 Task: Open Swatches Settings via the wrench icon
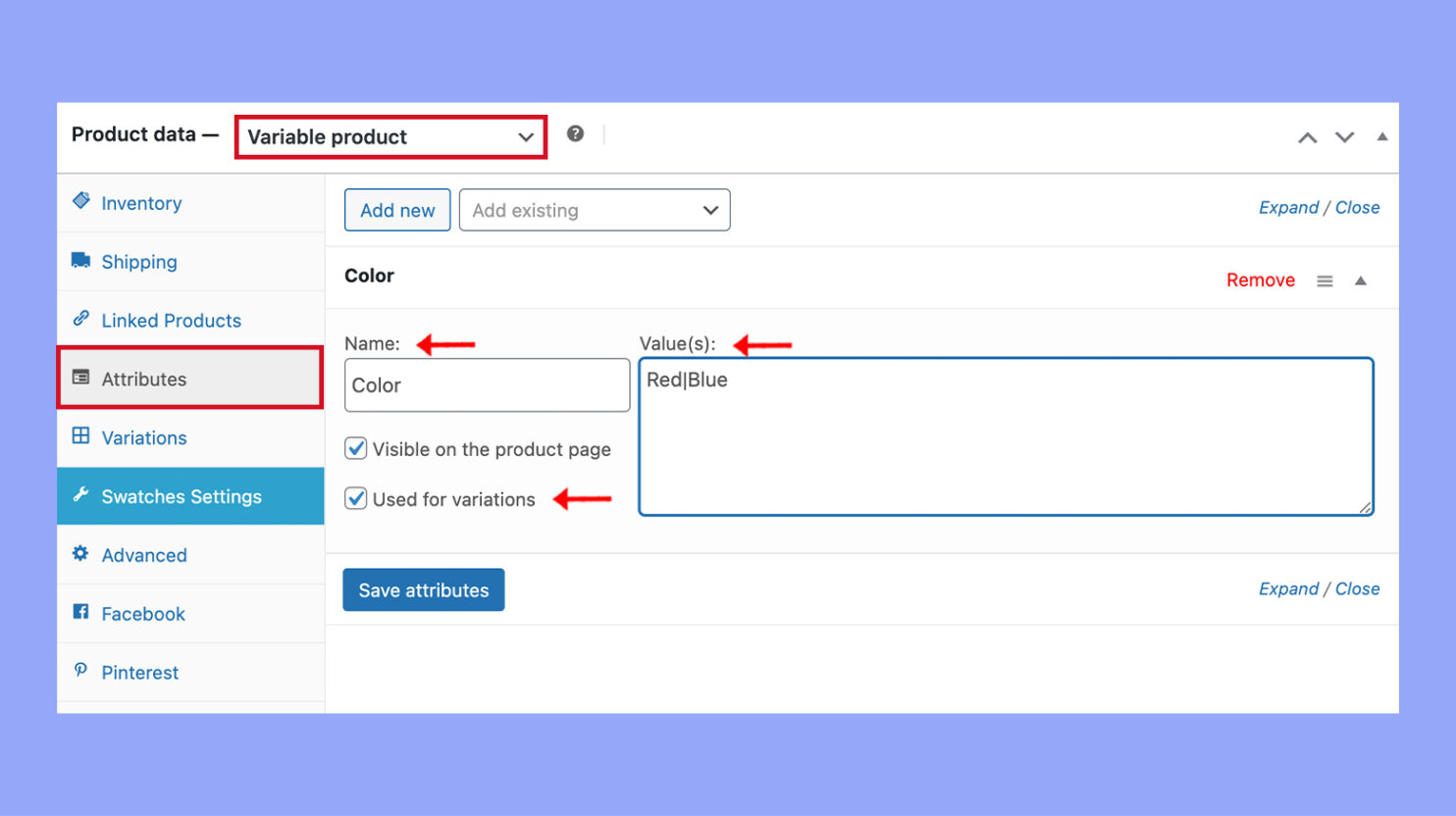[x=82, y=496]
